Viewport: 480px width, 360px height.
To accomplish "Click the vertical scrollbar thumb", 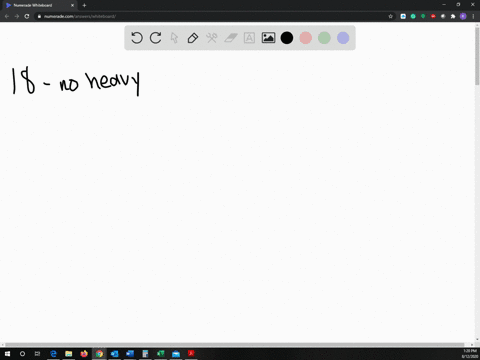I will [x=477, y=55].
